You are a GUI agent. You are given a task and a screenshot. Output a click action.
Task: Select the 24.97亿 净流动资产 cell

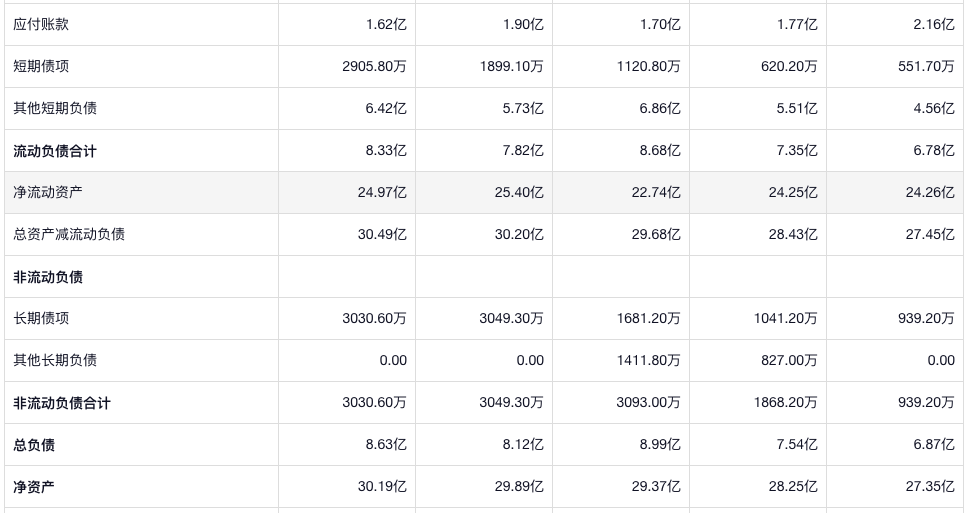click(x=382, y=192)
